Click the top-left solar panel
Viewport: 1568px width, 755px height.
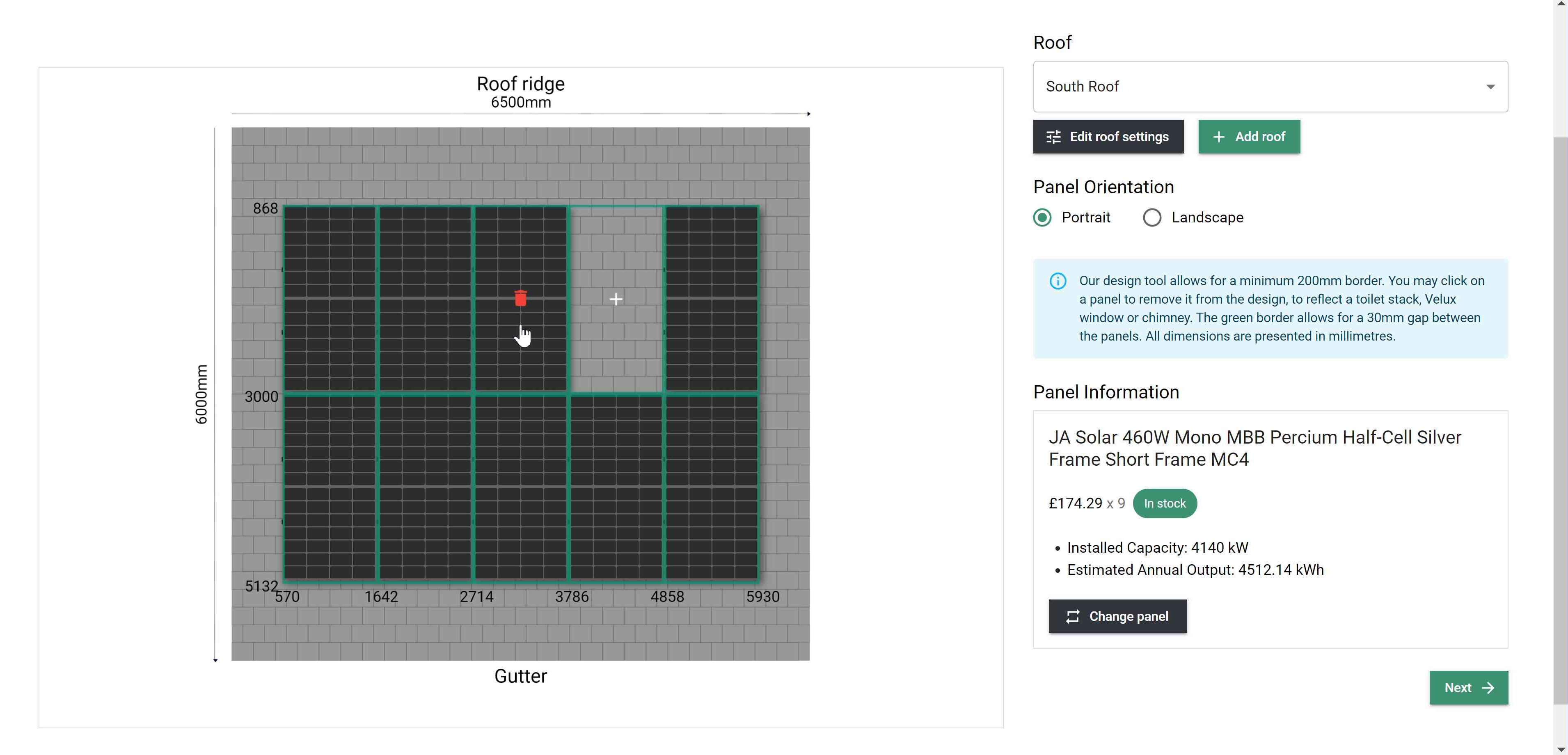(x=330, y=298)
